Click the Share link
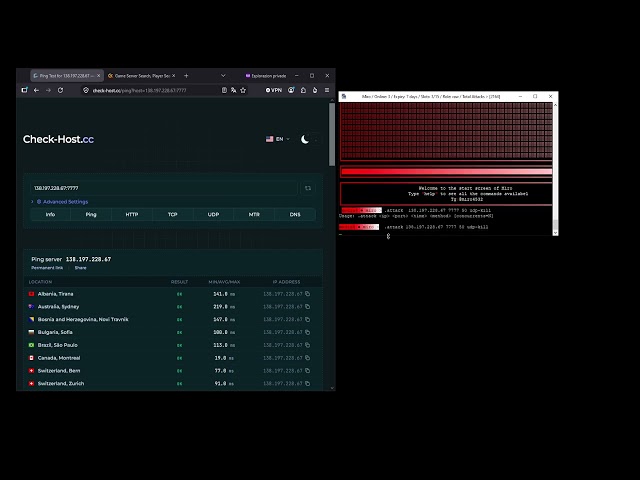This screenshot has width=640, height=480. coord(80,268)
